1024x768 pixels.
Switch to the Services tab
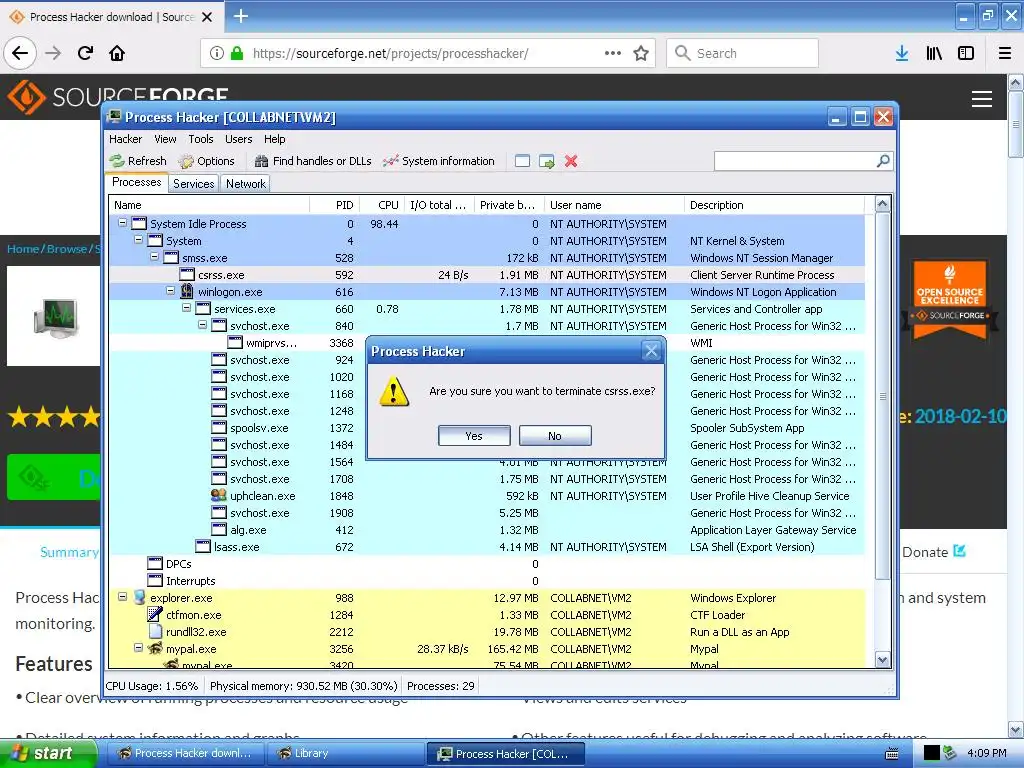tap(193, 184)
